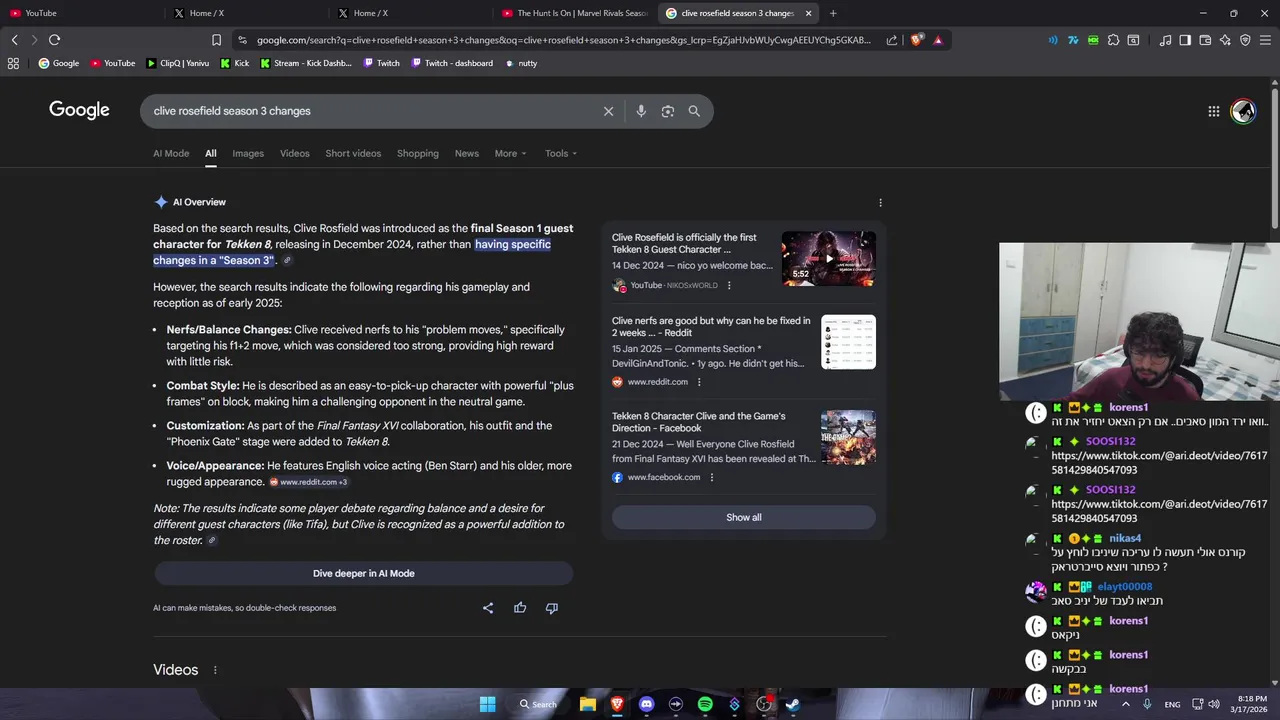Open the Google logo homepage link

coord(79,110)
